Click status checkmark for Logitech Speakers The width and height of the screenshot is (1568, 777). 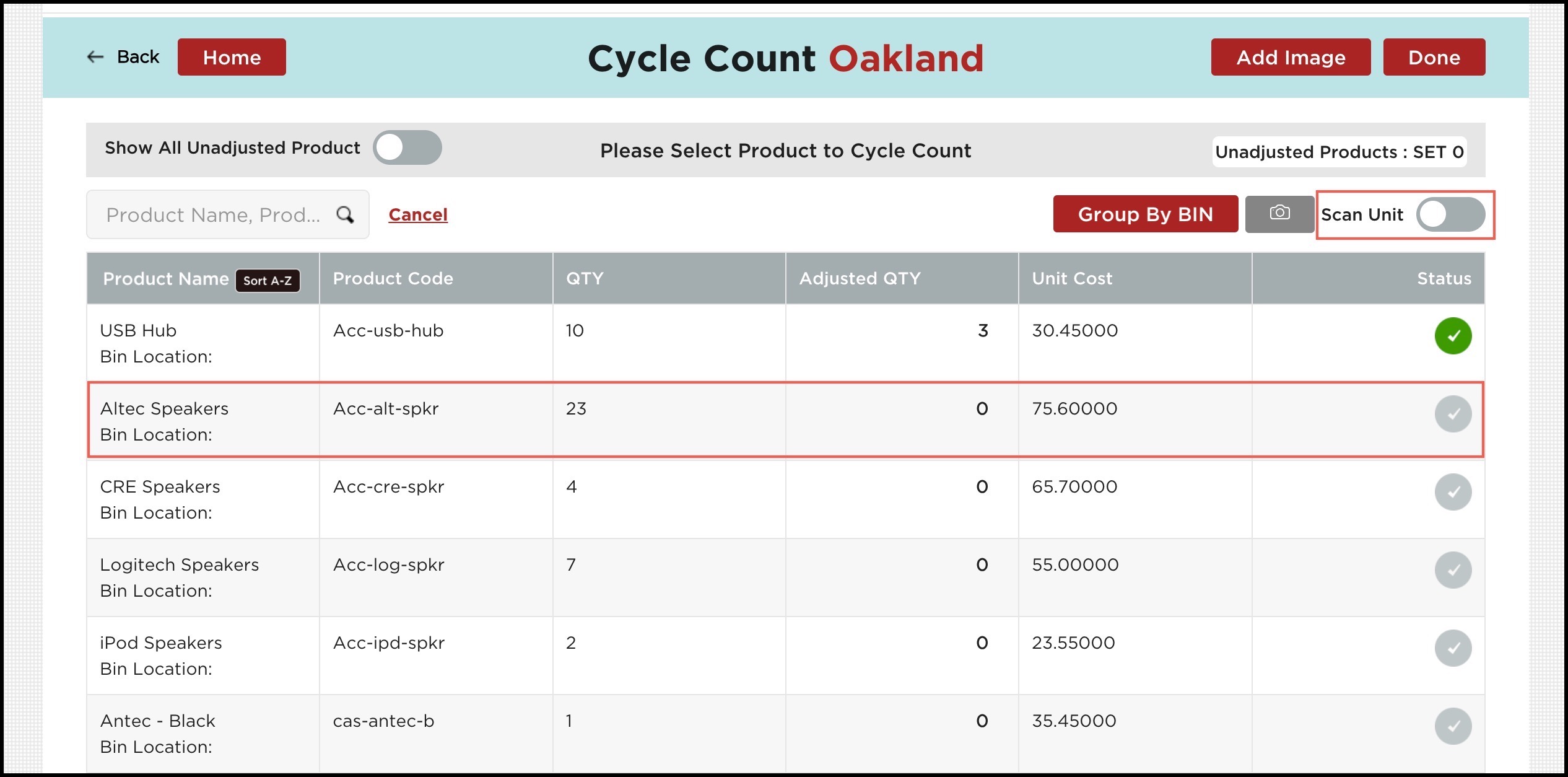point(1452,570)
